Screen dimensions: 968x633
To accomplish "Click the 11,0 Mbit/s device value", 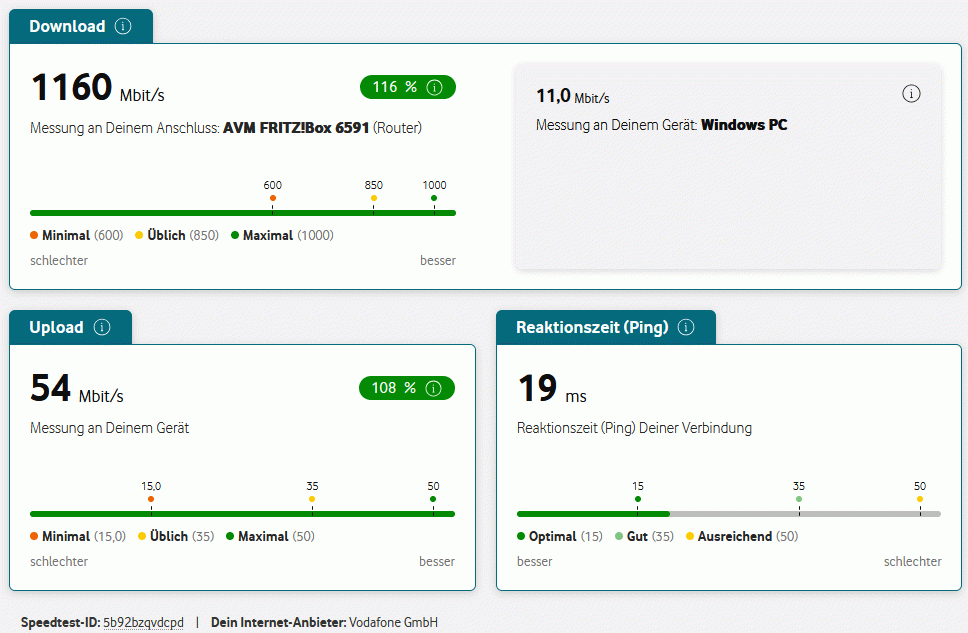I will pyautogui.click(x=572, y=96).
